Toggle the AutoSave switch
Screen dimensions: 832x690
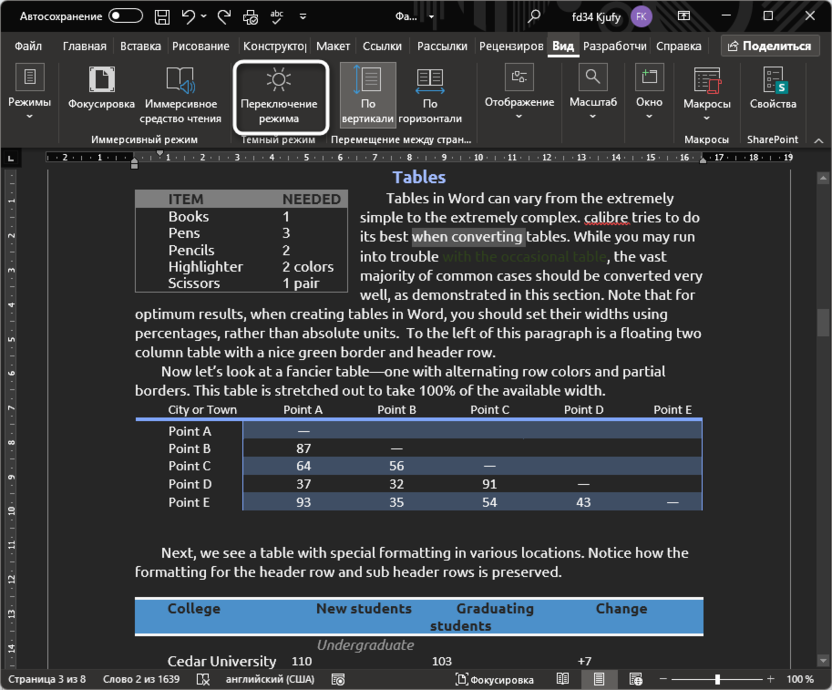coord(125,16)
